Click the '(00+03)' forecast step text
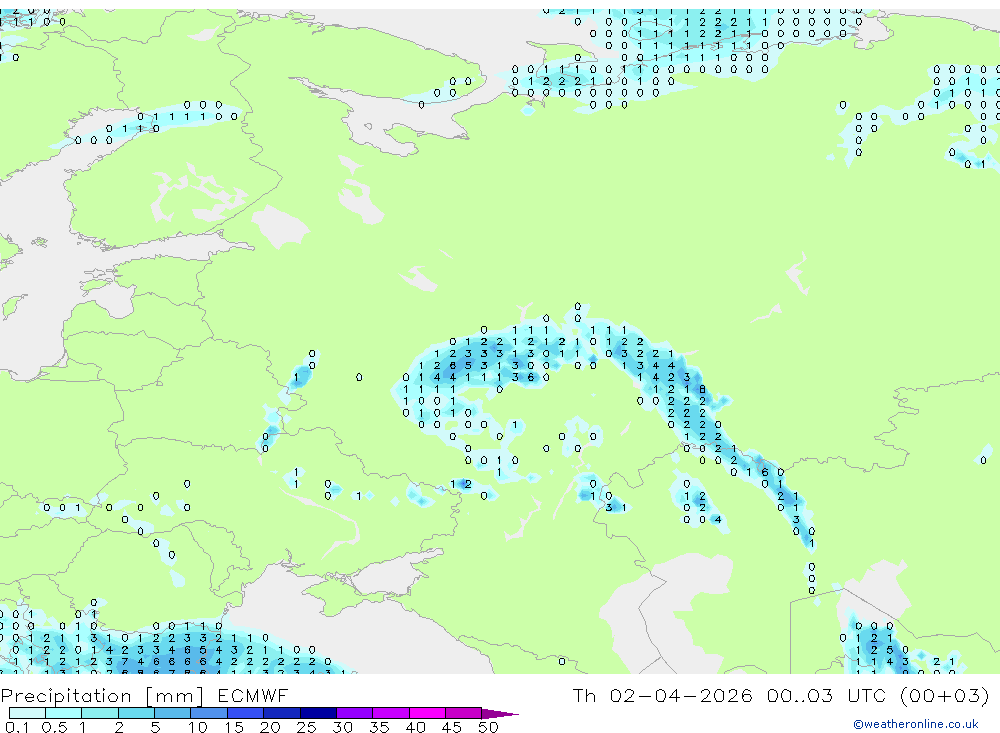This screenshot has height=733, width=1000. (x=945, y=695)
